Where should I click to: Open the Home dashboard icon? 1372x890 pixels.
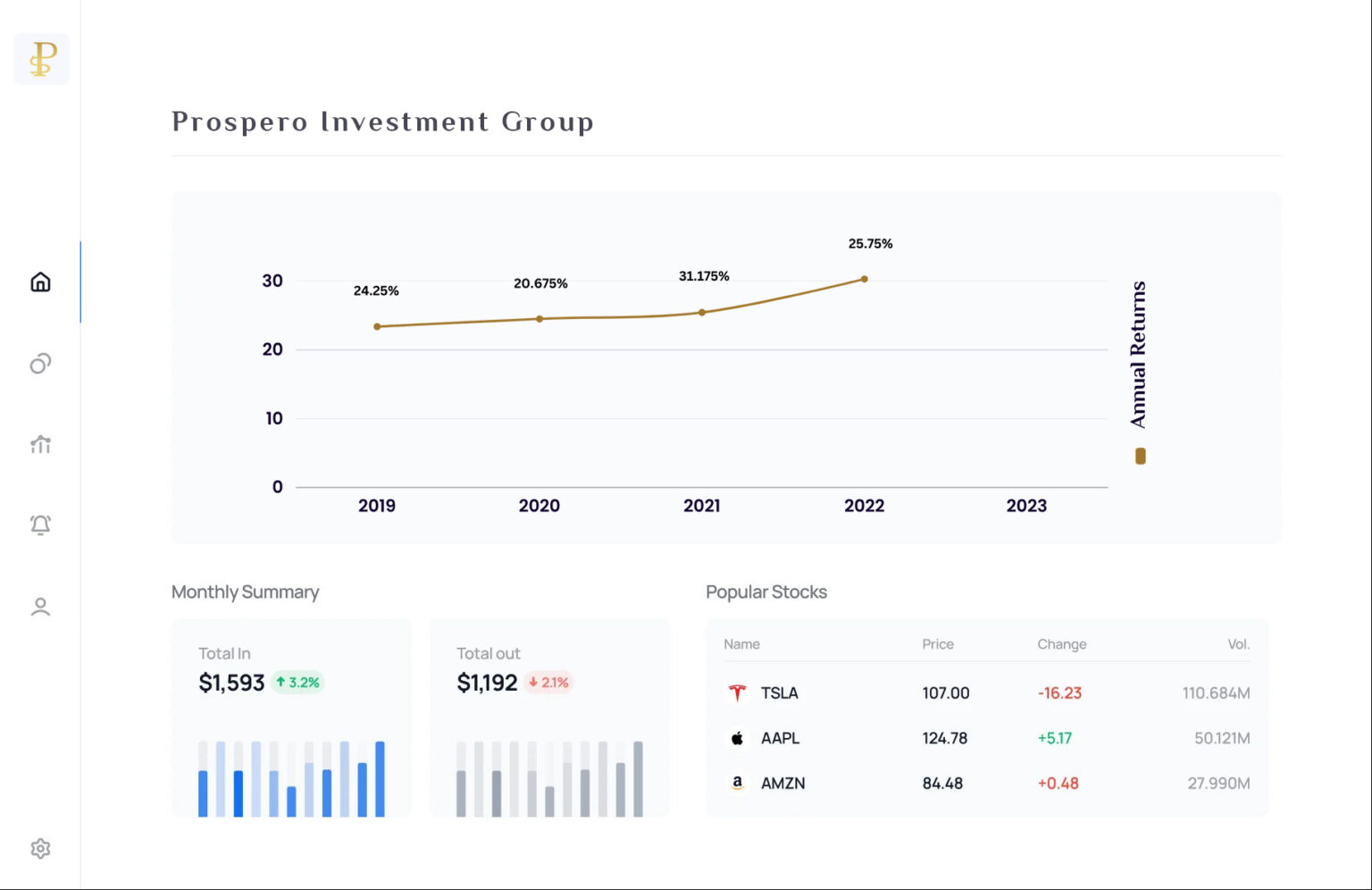click(40, 282)
